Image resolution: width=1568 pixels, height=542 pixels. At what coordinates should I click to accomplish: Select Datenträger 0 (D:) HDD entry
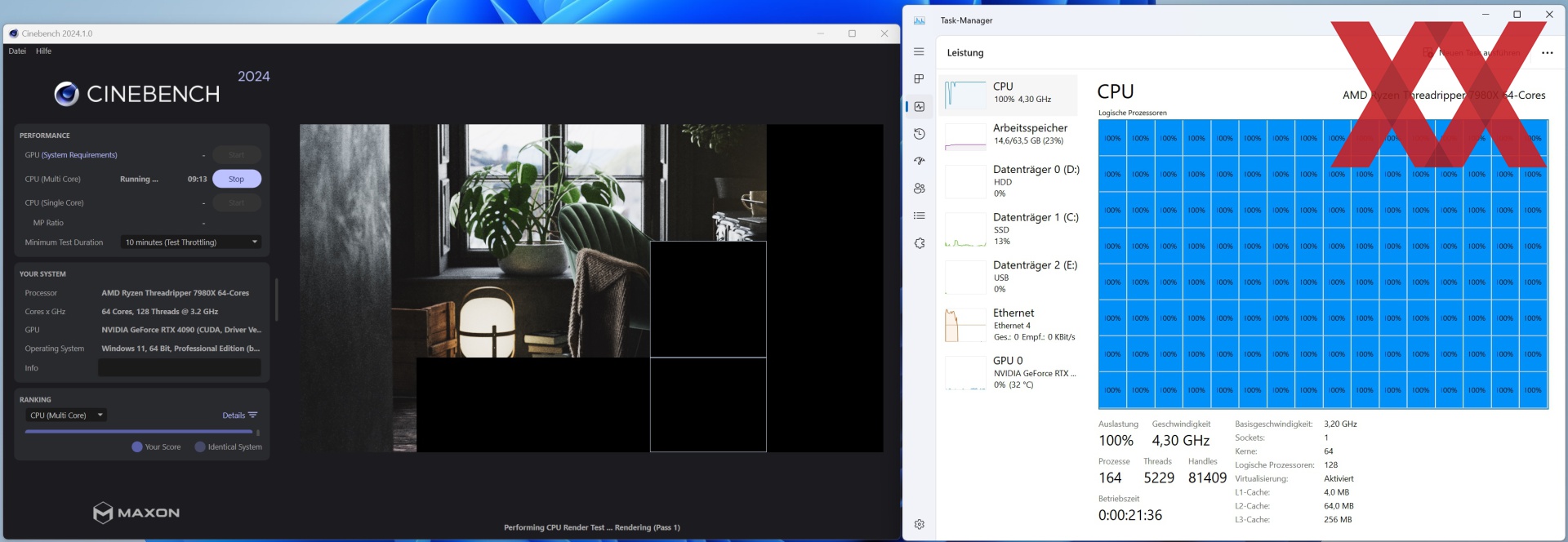(x=1008, y=181)
